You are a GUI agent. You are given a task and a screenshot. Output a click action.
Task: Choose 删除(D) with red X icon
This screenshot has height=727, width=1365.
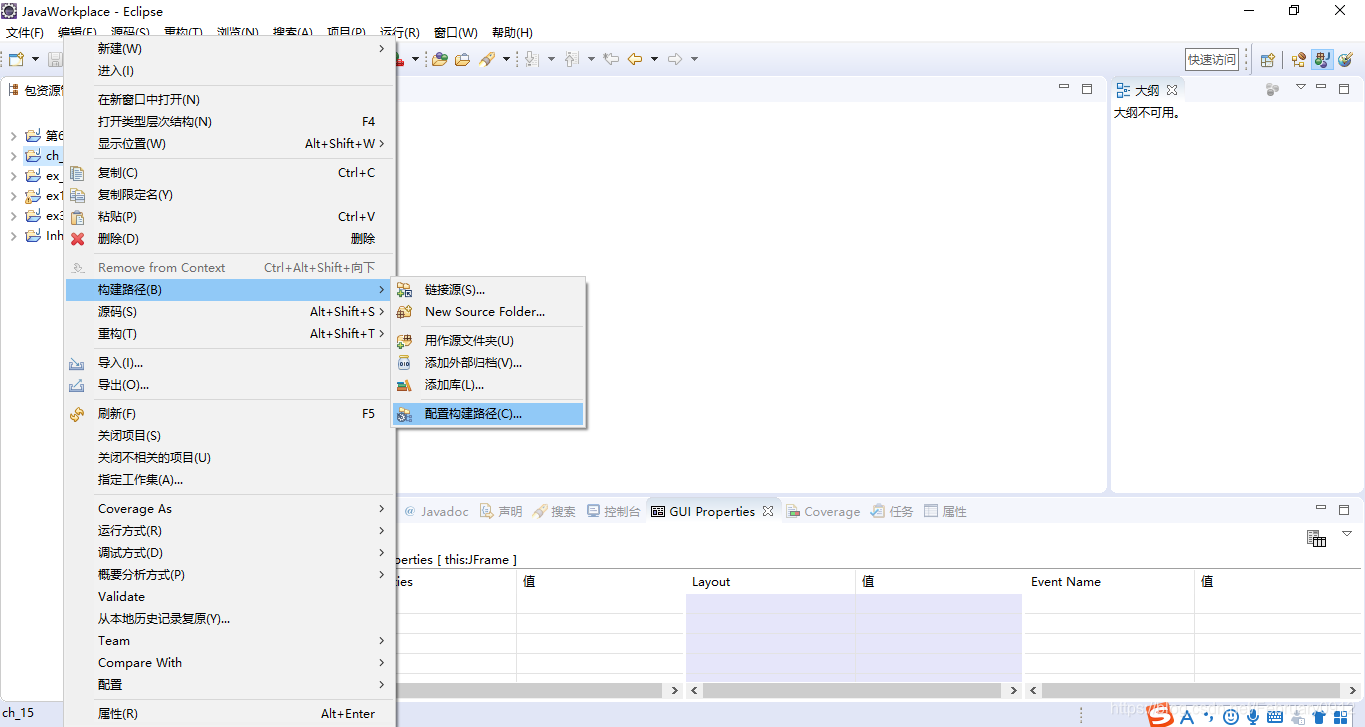230,239
